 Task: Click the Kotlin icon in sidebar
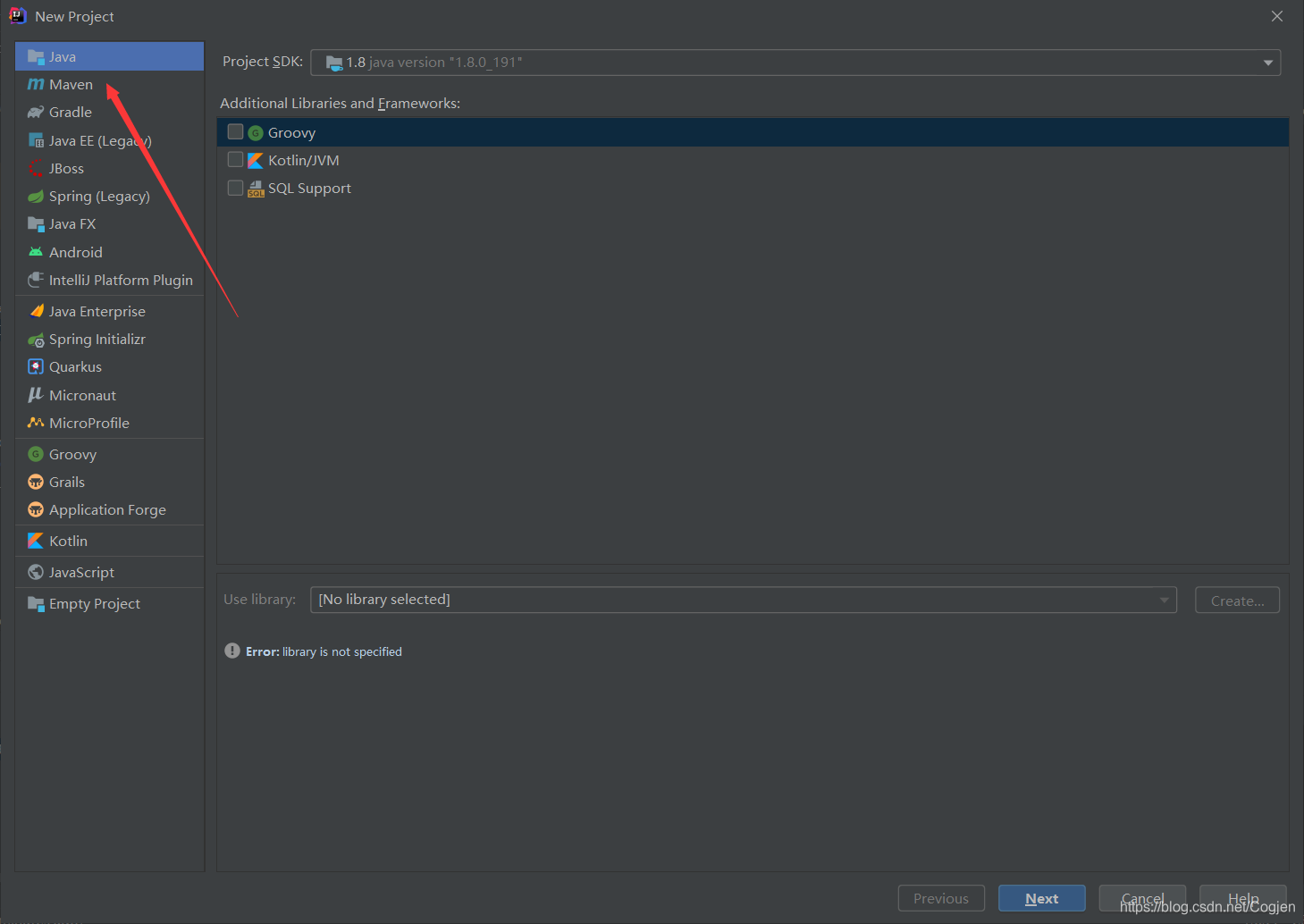36,541
